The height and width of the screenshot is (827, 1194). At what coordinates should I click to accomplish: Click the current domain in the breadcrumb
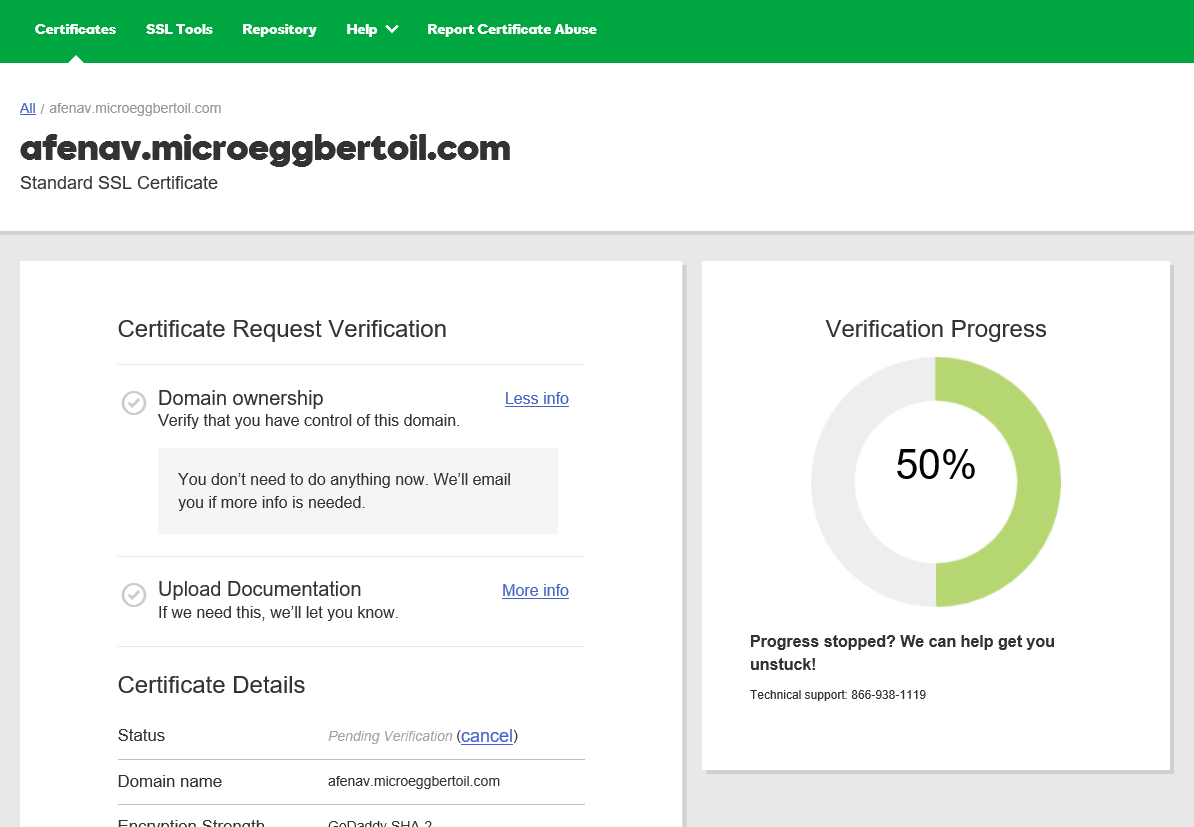135,108
